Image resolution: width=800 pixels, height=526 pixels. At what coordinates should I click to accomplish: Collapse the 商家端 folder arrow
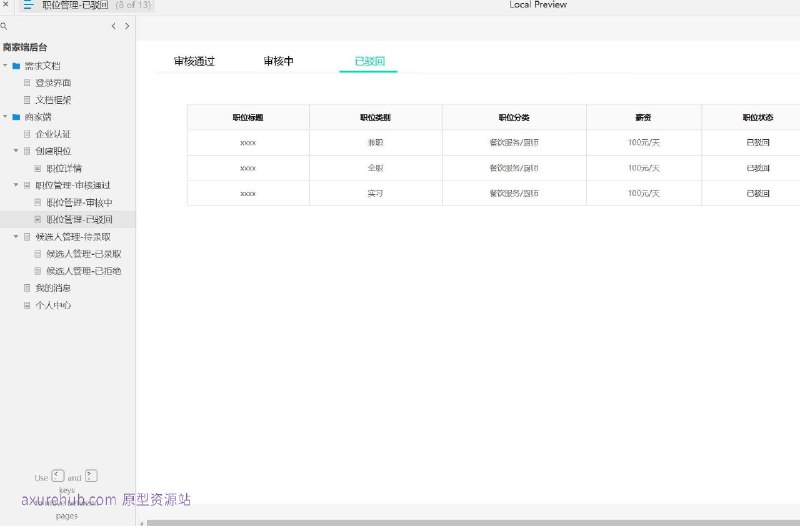pos(5,116)
